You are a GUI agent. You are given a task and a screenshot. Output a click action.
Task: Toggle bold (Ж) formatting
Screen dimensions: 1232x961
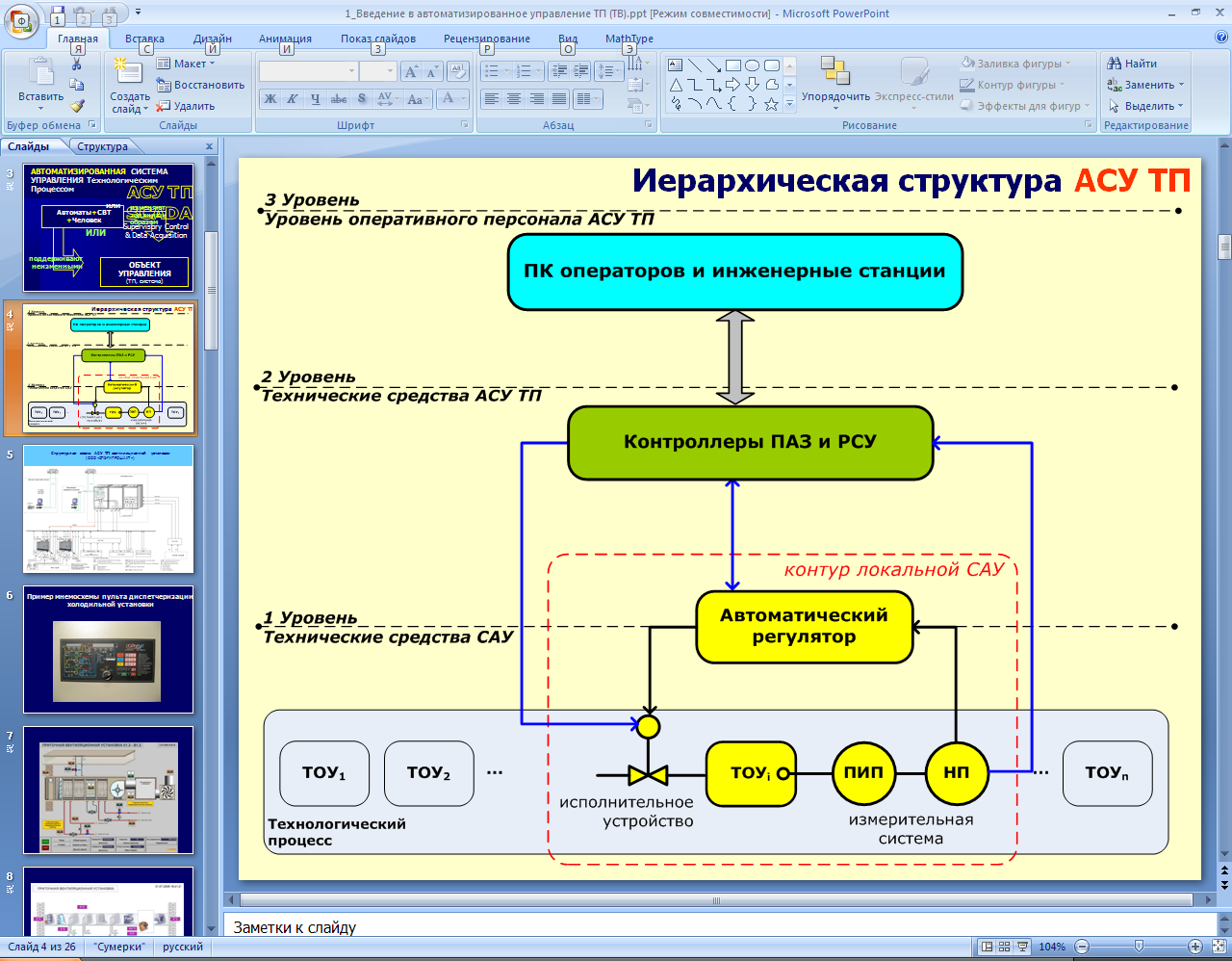click(x=270, y=99)
